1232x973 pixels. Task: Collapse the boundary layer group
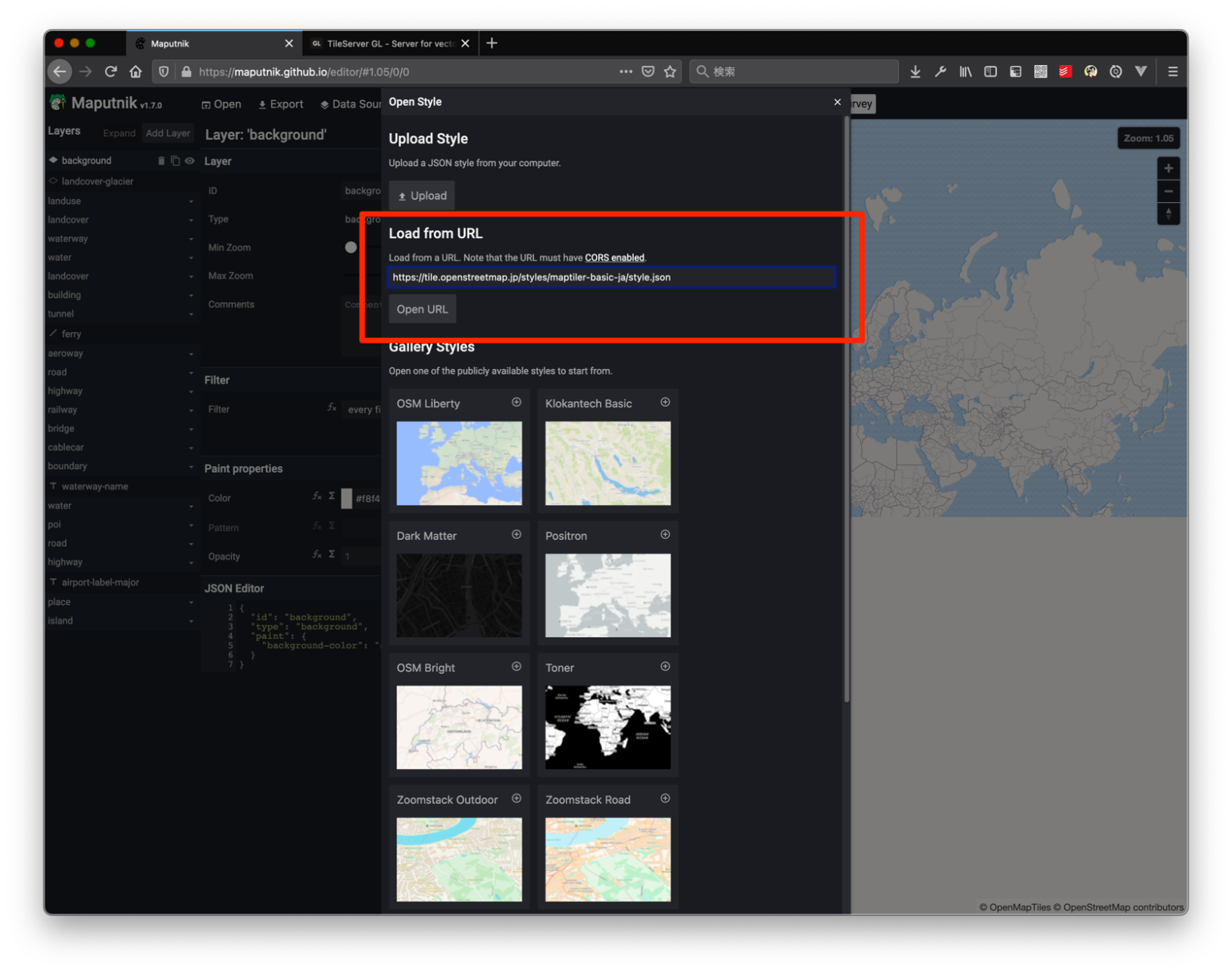191,465
